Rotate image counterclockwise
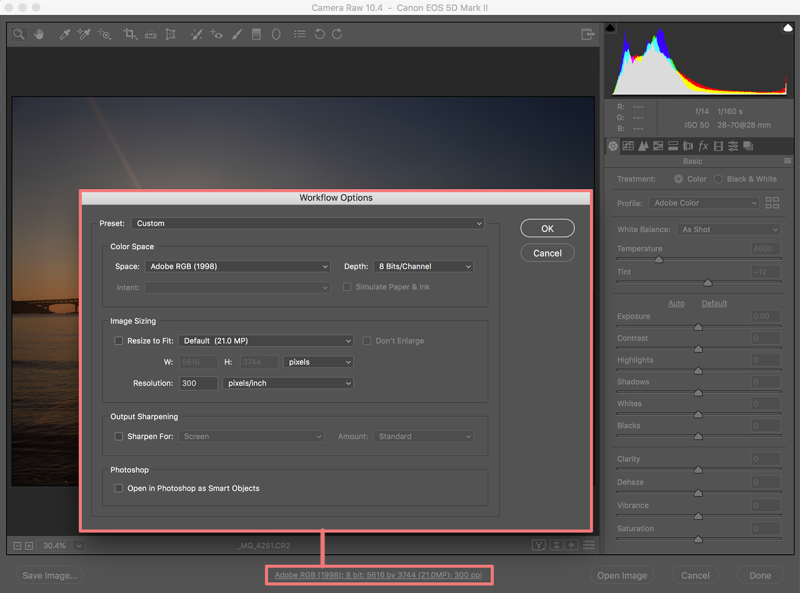Image resolution: width=800 pixels, height=593 pixels. click(x=319, y=34)
